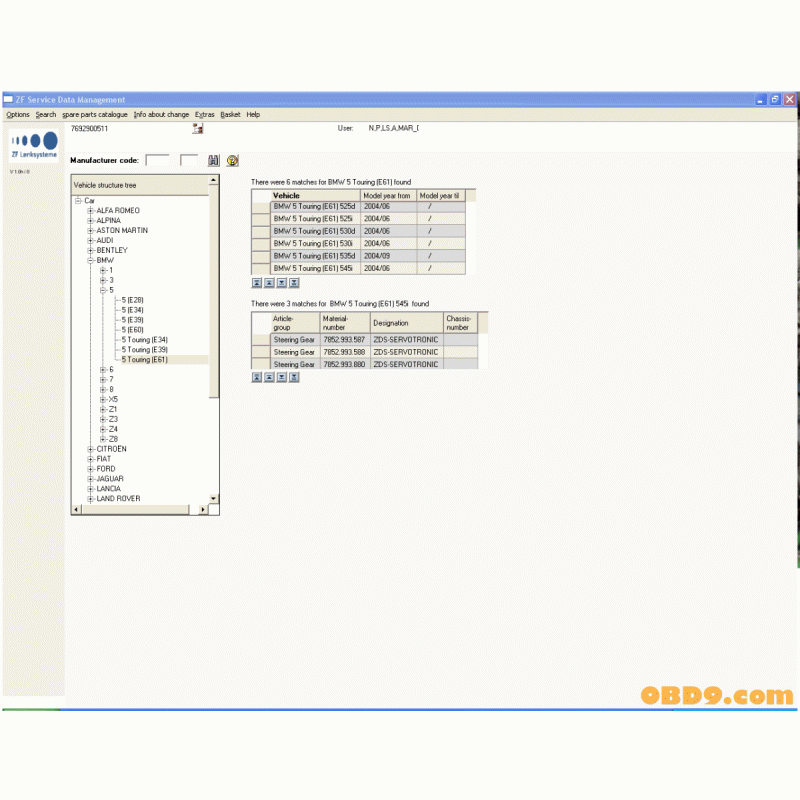Screen dimensions: 800x800
Task: Expand the BMW Z4 node
Action: (x=103, y=429)
